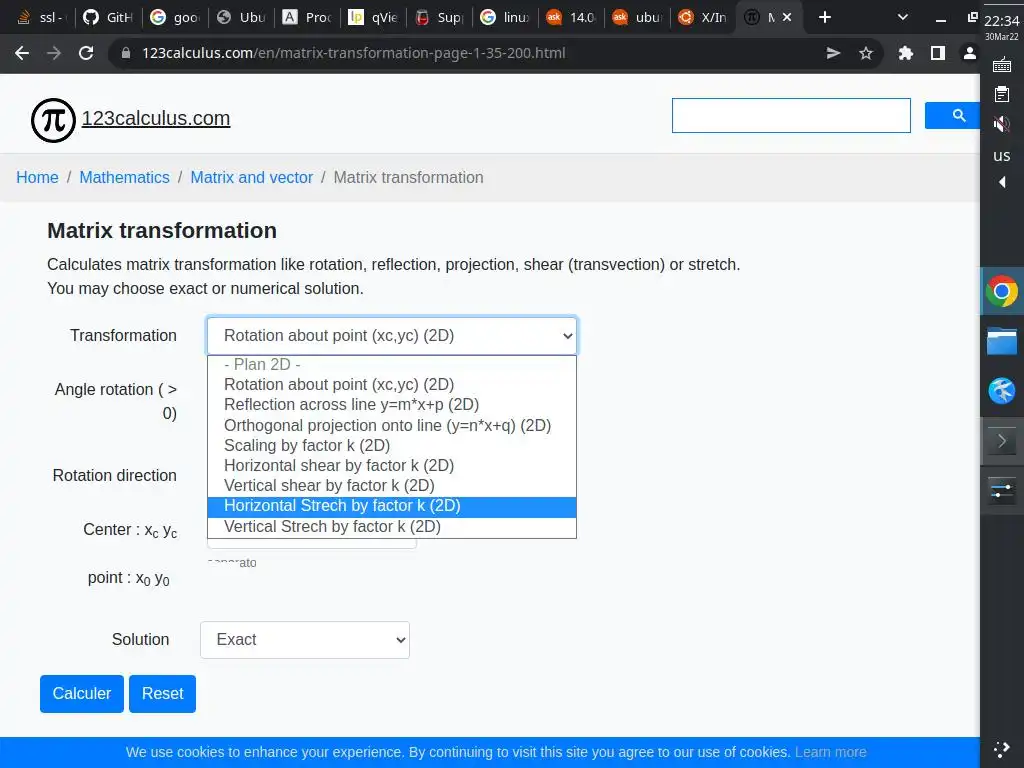Click the browser forward arrow
This screenshot has width=1024, height=768.
click(54, 53)
